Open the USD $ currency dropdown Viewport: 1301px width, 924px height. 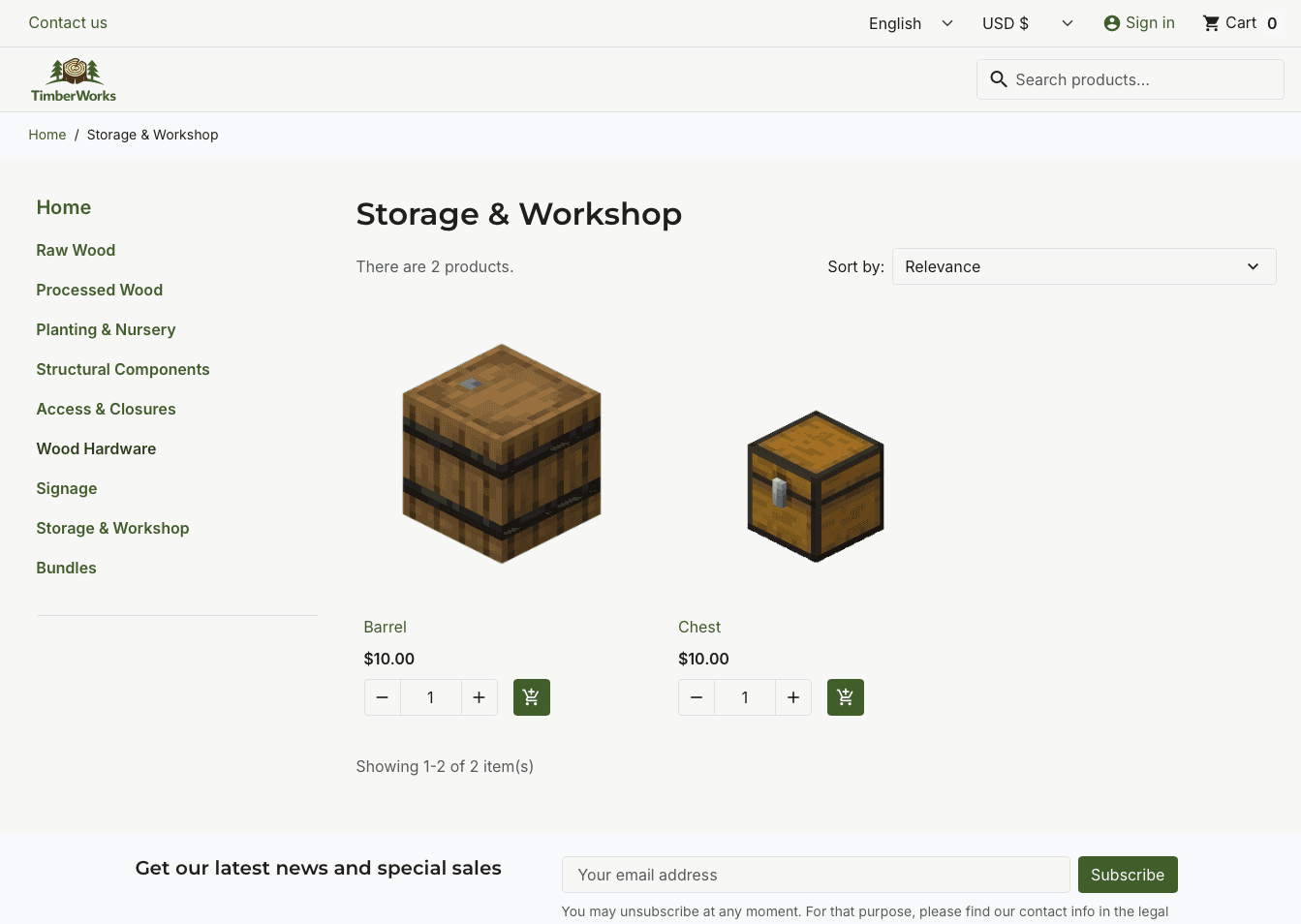[1027, 23]
